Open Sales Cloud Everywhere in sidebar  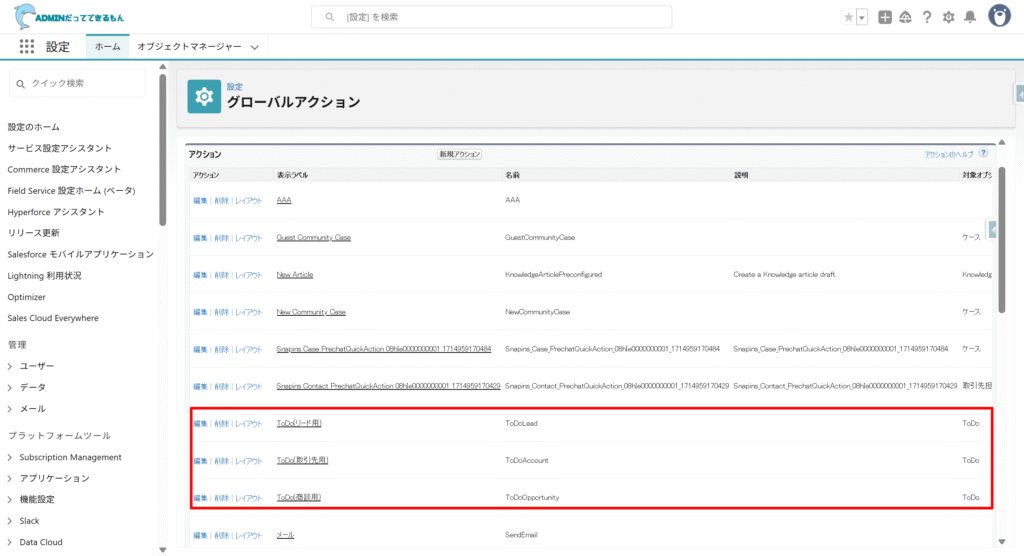coord(53,318)
